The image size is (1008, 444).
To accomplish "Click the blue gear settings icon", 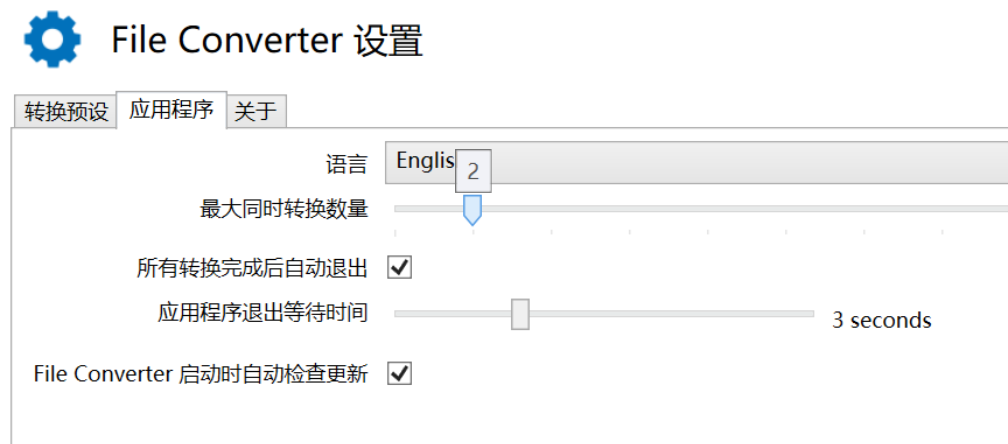I will pyautogui.click(x=52, y=41).
